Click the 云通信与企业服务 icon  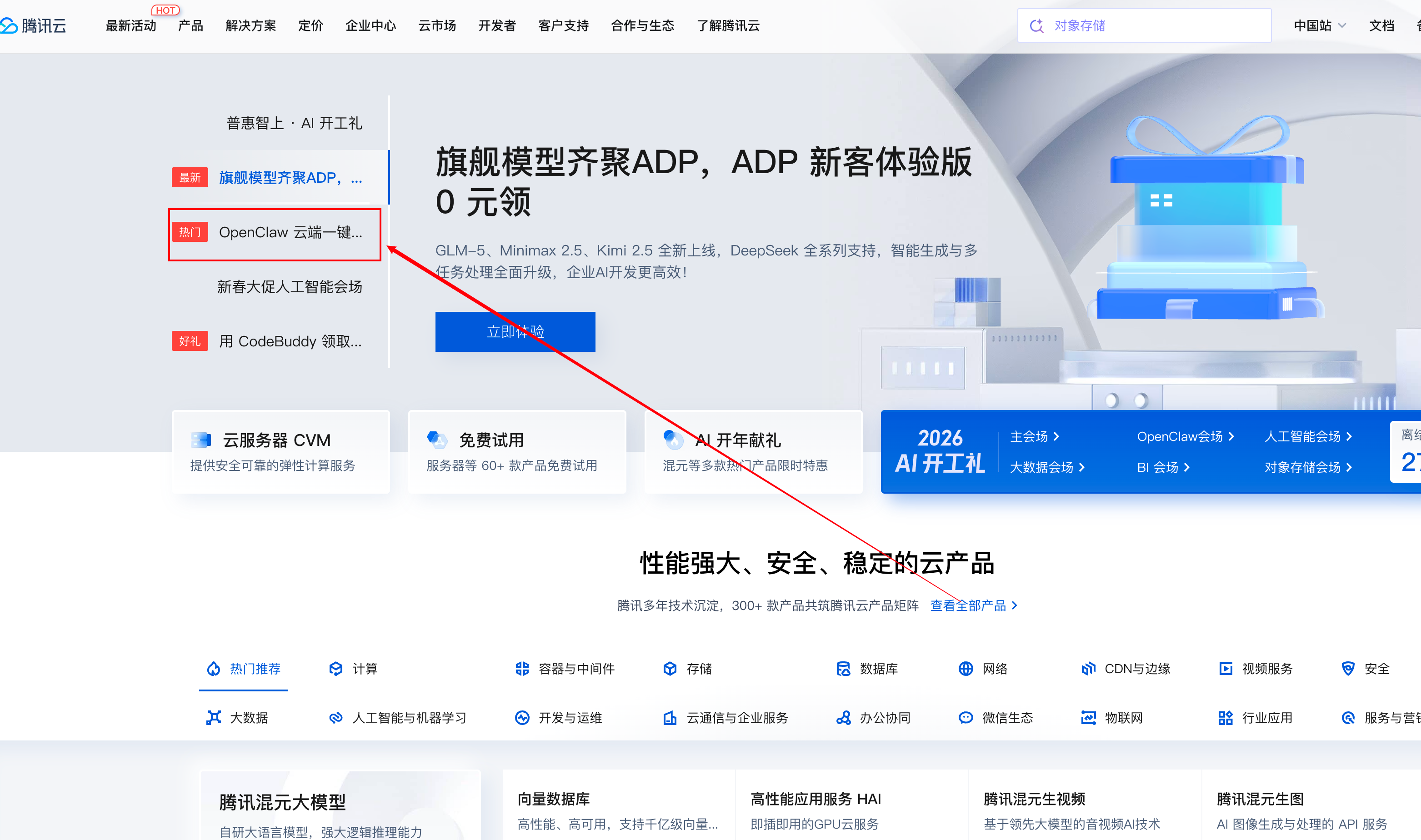click(x=670, y=718)
